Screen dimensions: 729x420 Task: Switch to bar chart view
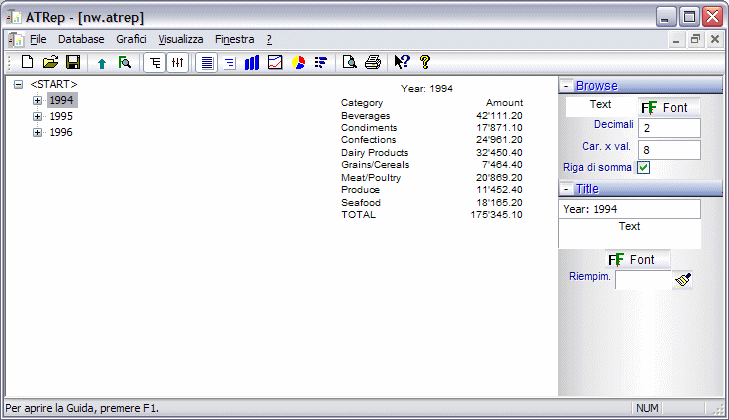tap(252, 62)
